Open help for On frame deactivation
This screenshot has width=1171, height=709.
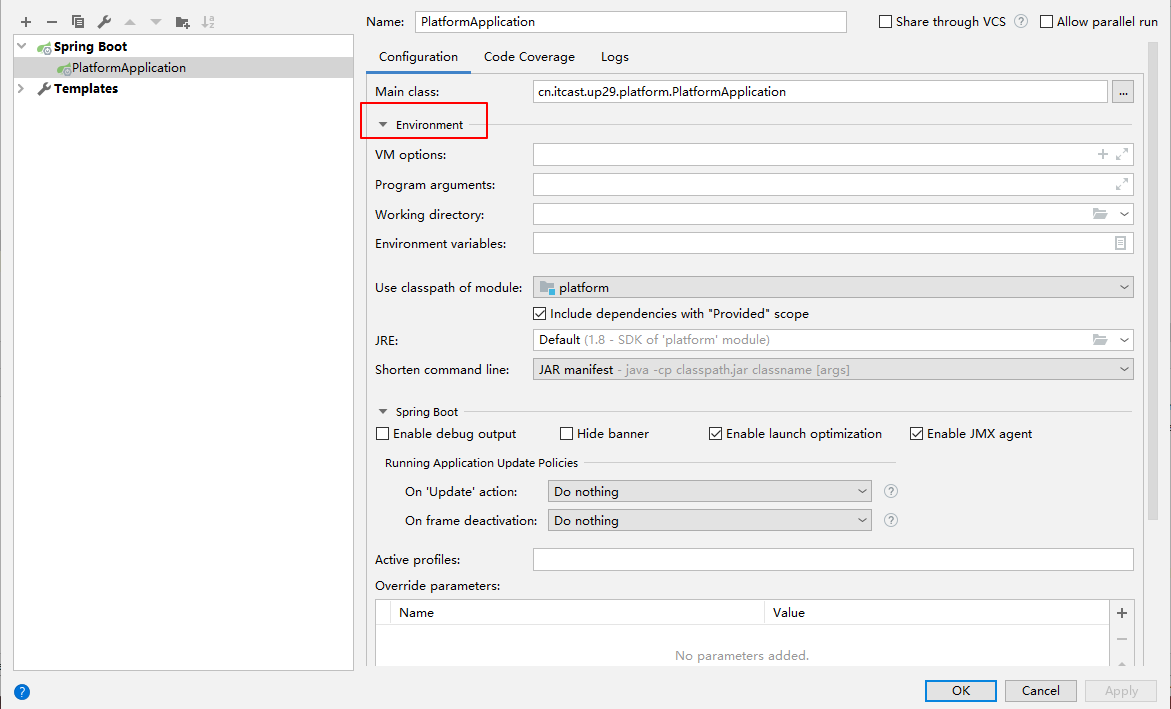click(890, 520)
